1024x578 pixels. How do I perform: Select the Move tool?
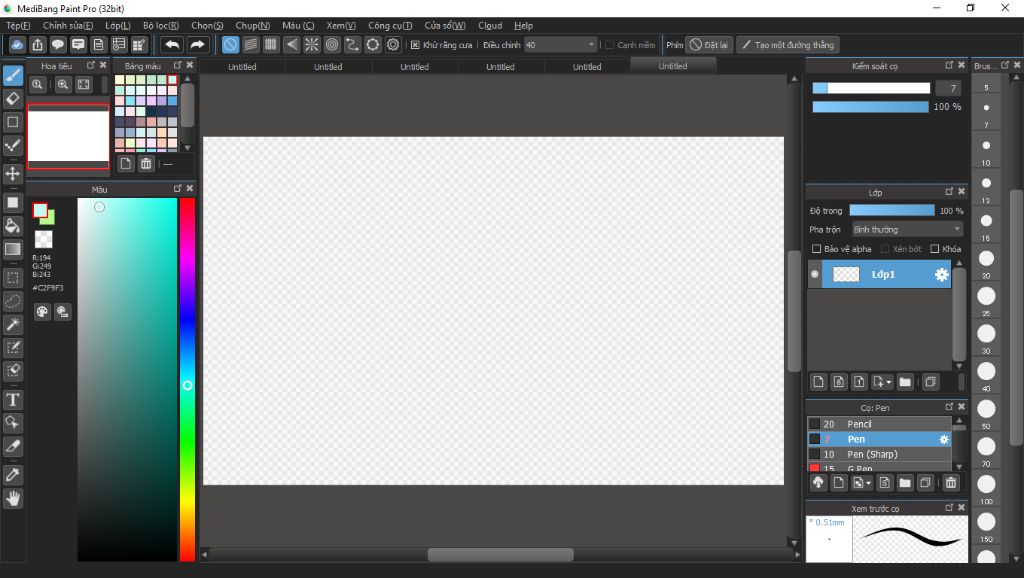click(13, 173)
